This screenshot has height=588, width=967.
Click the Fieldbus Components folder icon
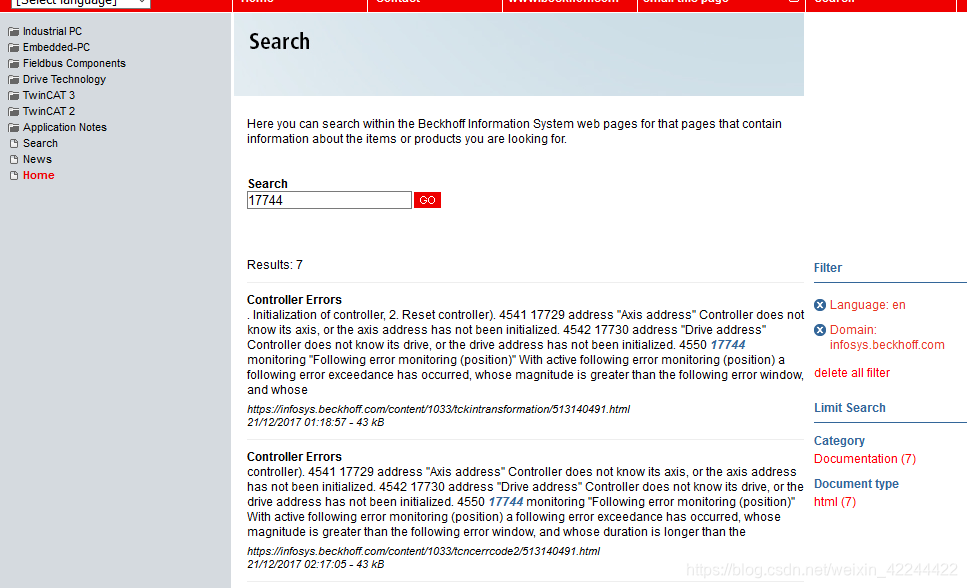click(14, 64)
